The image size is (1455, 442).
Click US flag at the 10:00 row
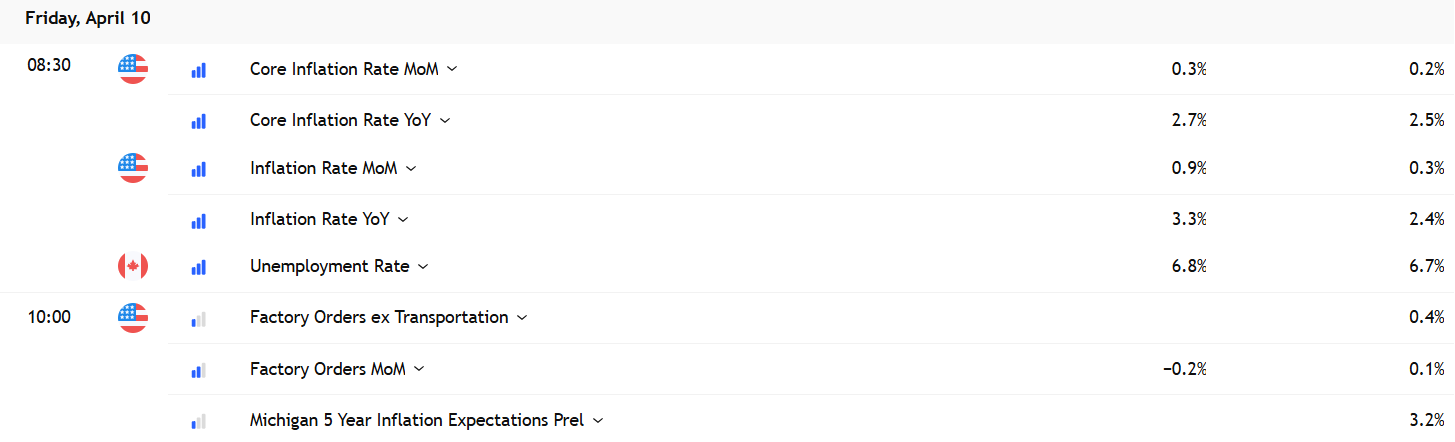point(133,318)
